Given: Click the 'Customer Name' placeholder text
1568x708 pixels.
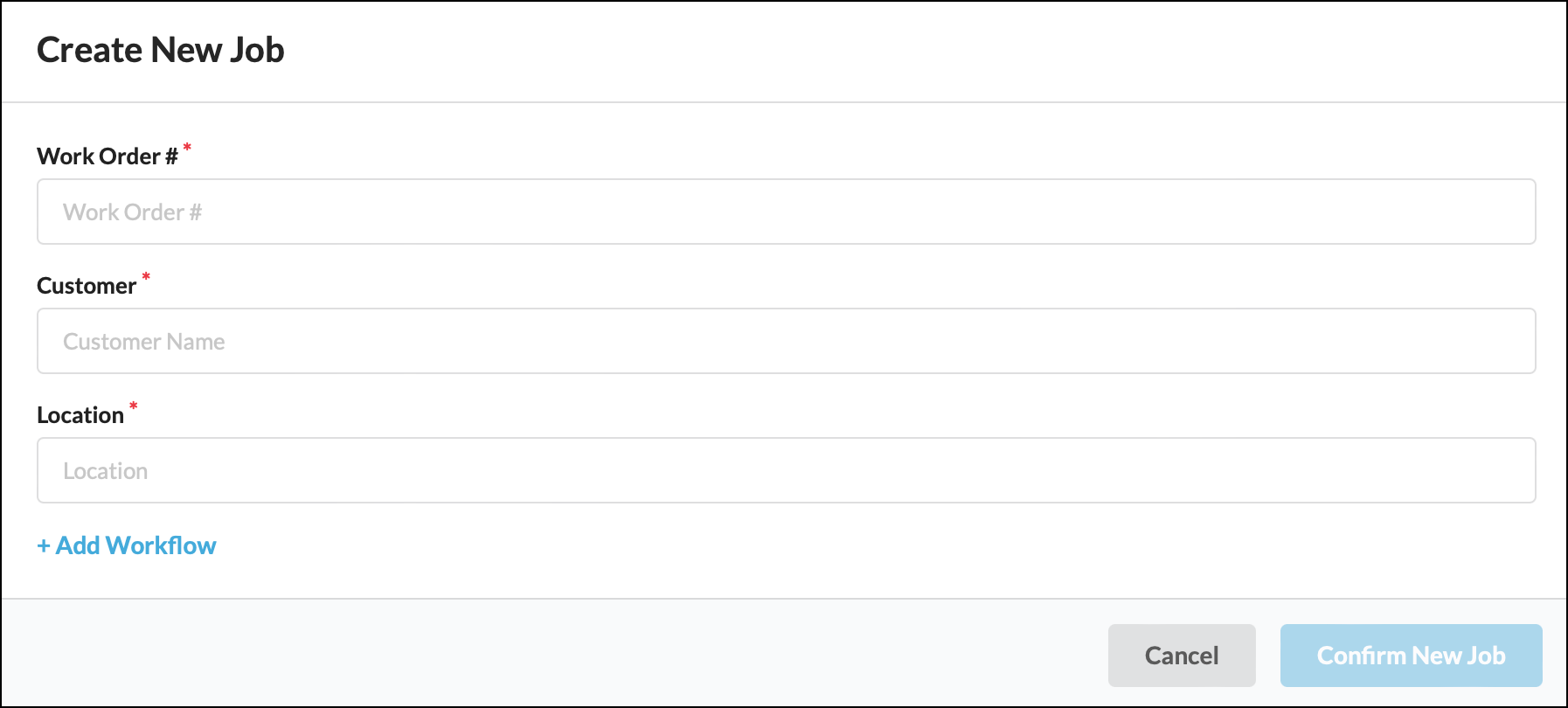Looking at the screenshot, I should (144, 342).
